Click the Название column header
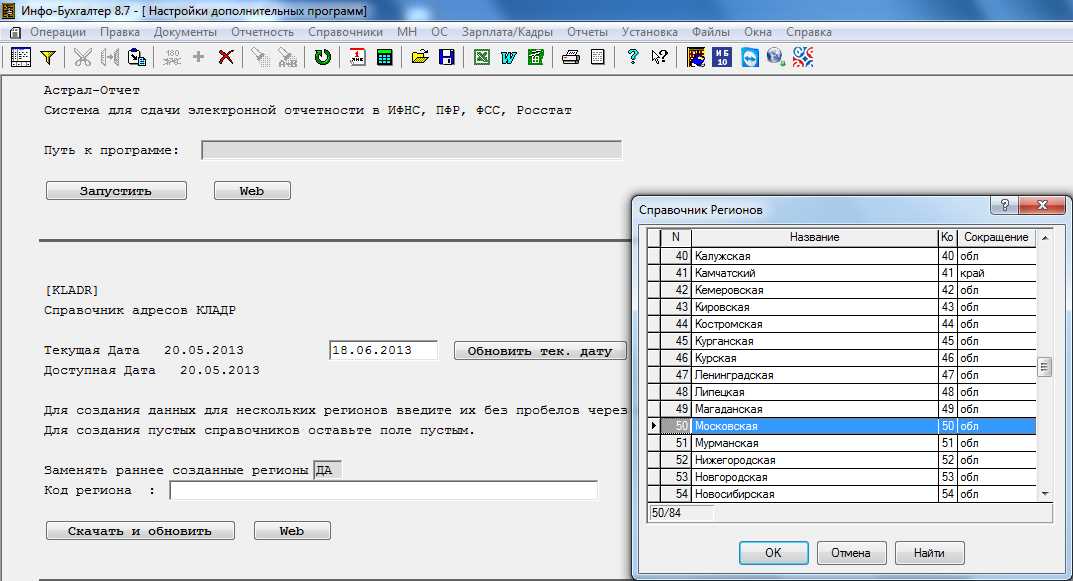This screenshot has width=1073, height=581. tap(814, 237)
